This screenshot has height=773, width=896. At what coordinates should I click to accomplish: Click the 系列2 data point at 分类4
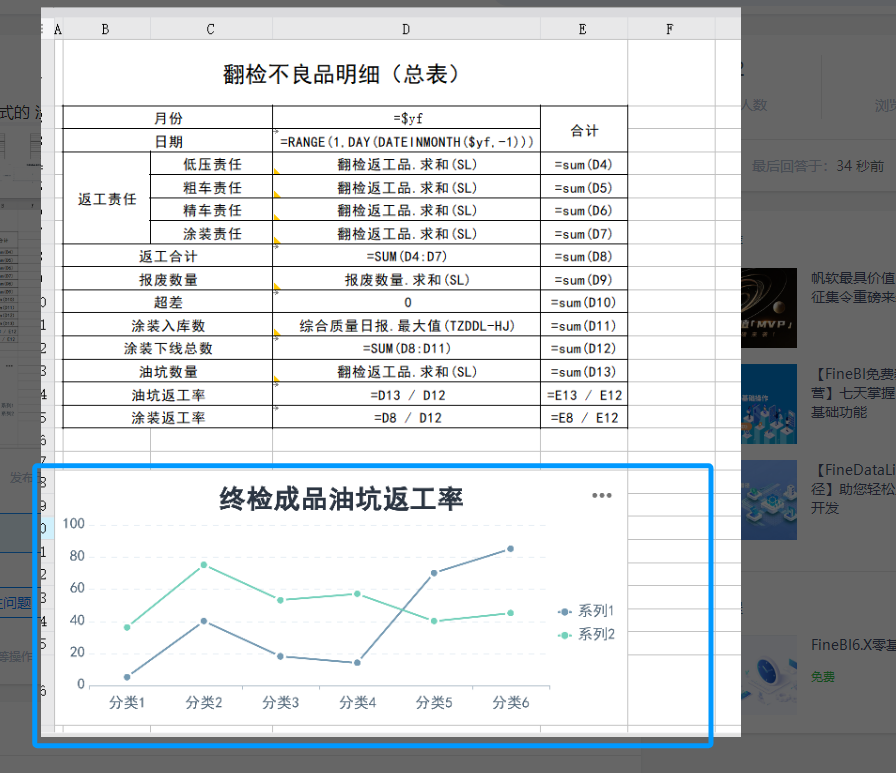pyautogui.click(x=357, y=594)
